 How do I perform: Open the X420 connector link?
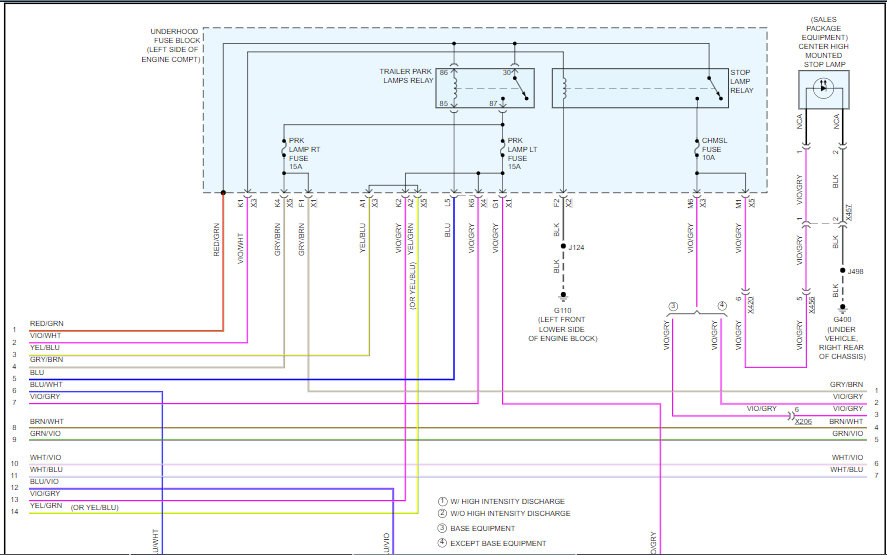point(751,305)
